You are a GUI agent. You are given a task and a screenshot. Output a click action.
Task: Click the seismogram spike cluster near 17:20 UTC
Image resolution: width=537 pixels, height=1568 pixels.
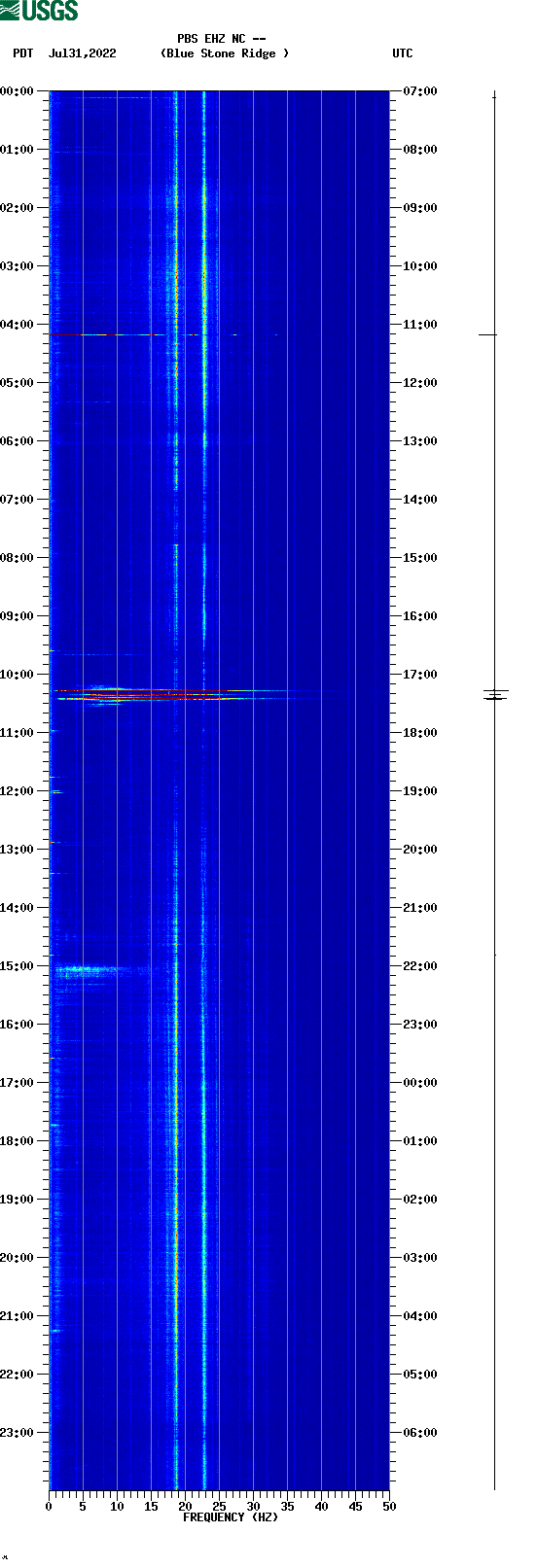(x=496, y=694)
